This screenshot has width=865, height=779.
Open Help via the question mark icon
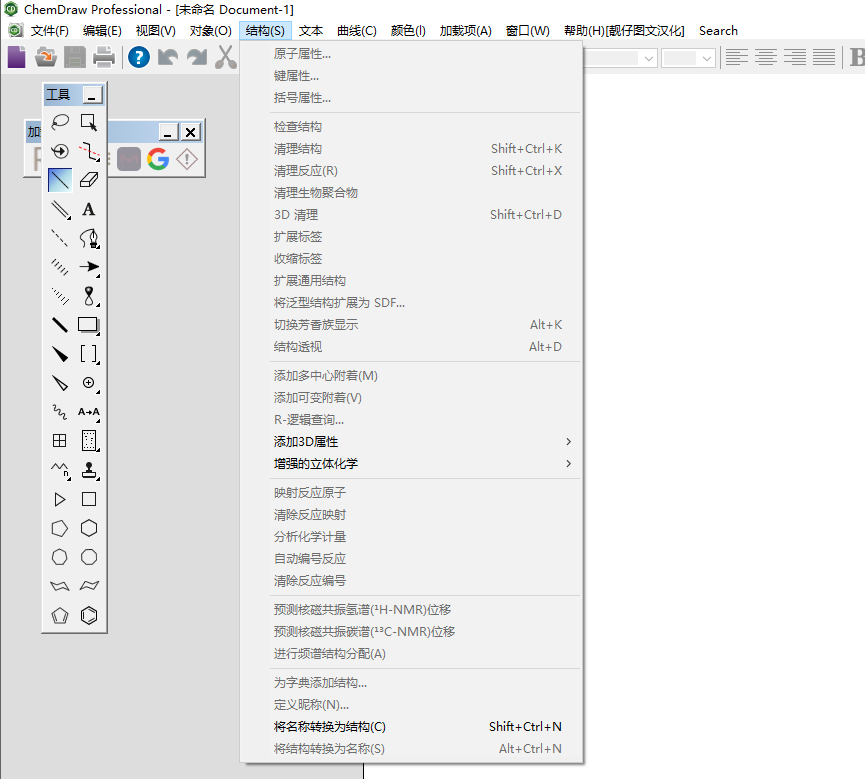(x=138, y=57)
